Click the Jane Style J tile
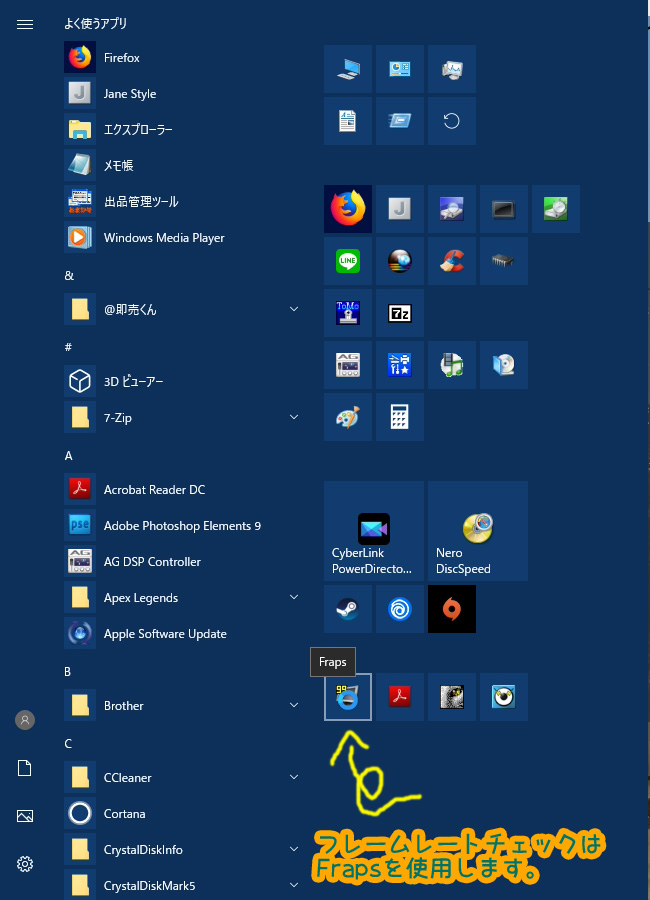This screenshot has width=650, height=900. pos(400,209)
